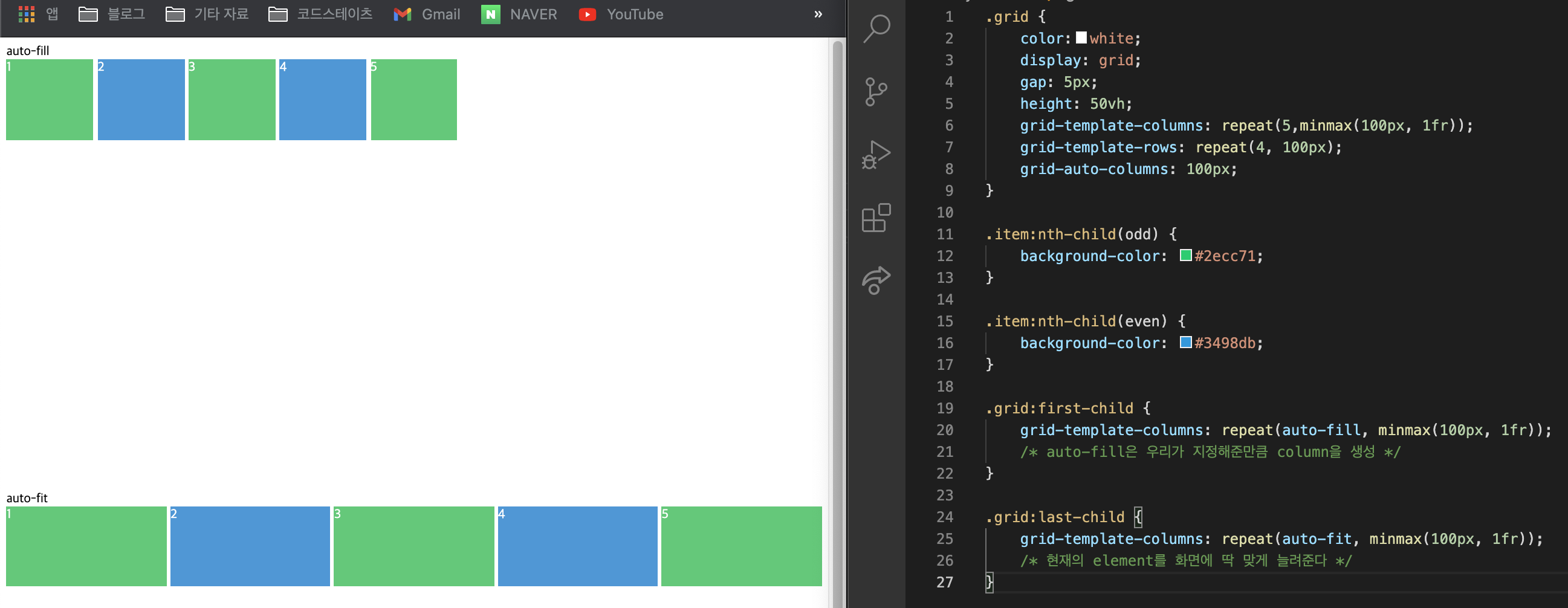Open the Run and Debug view
This screenshot has width=1568, height=608.
coord(876,155)
